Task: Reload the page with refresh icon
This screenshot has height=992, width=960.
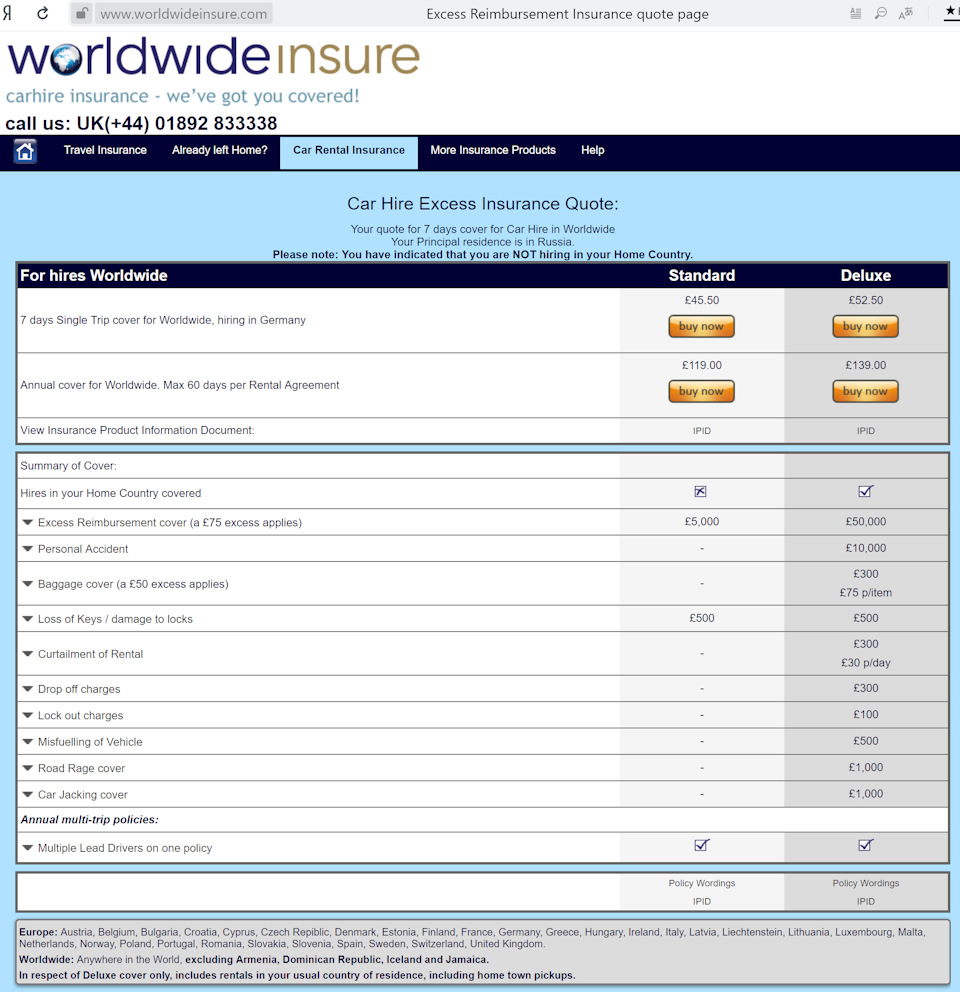Action: (x=42, y=13)
